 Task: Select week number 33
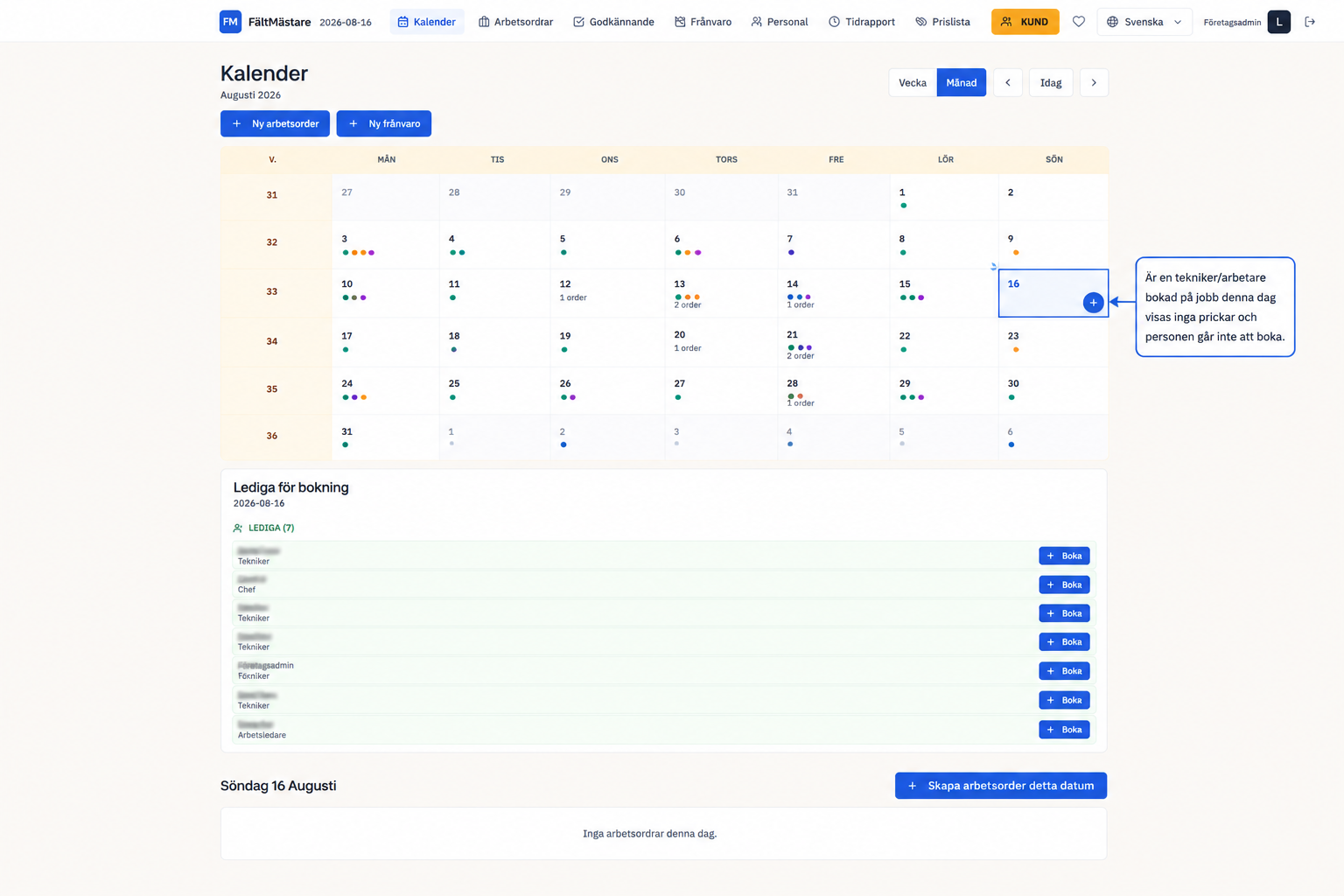pyautogui.click(x=272, y=291)
